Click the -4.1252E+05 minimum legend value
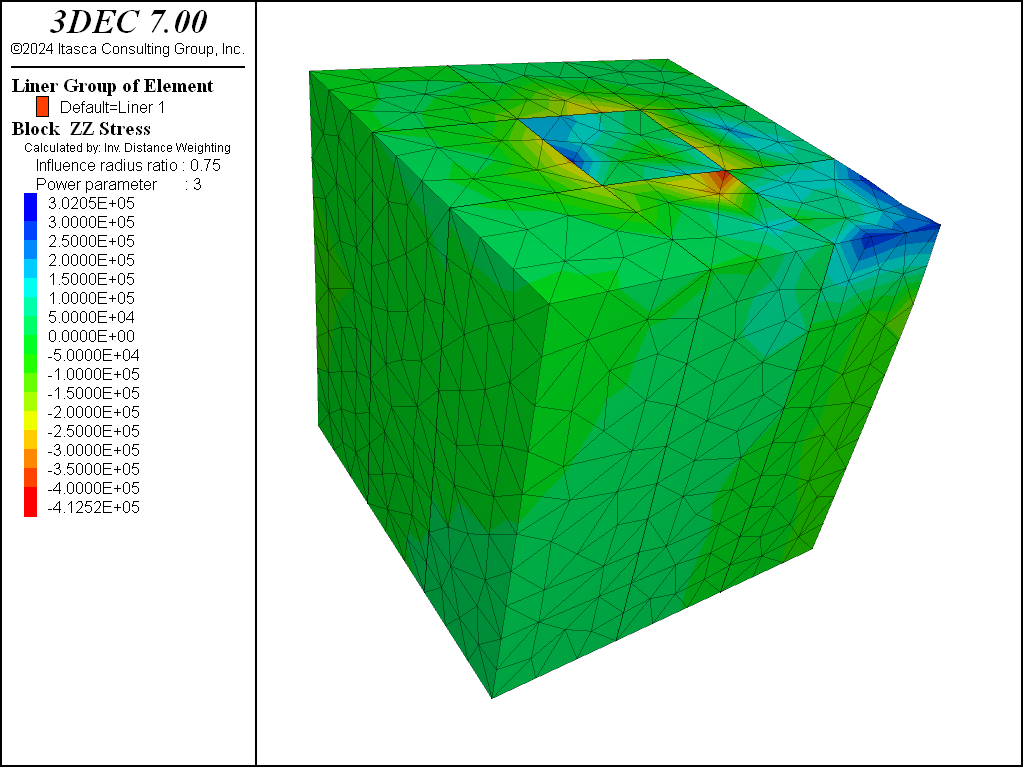 [93, 507]
